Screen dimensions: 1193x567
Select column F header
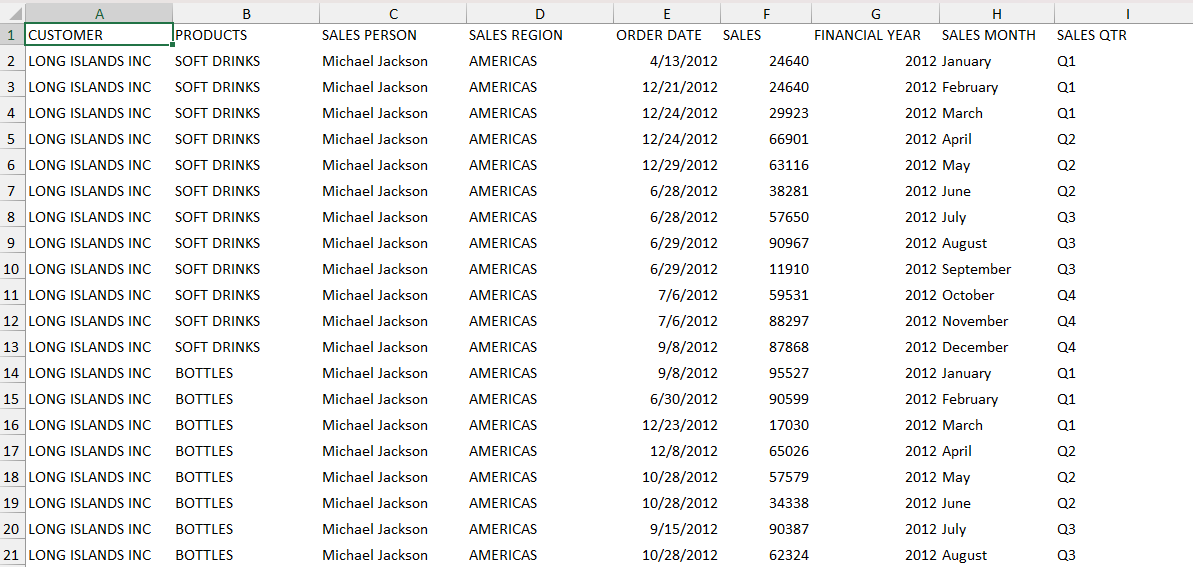pyautogui.click(x=765, y=13)
